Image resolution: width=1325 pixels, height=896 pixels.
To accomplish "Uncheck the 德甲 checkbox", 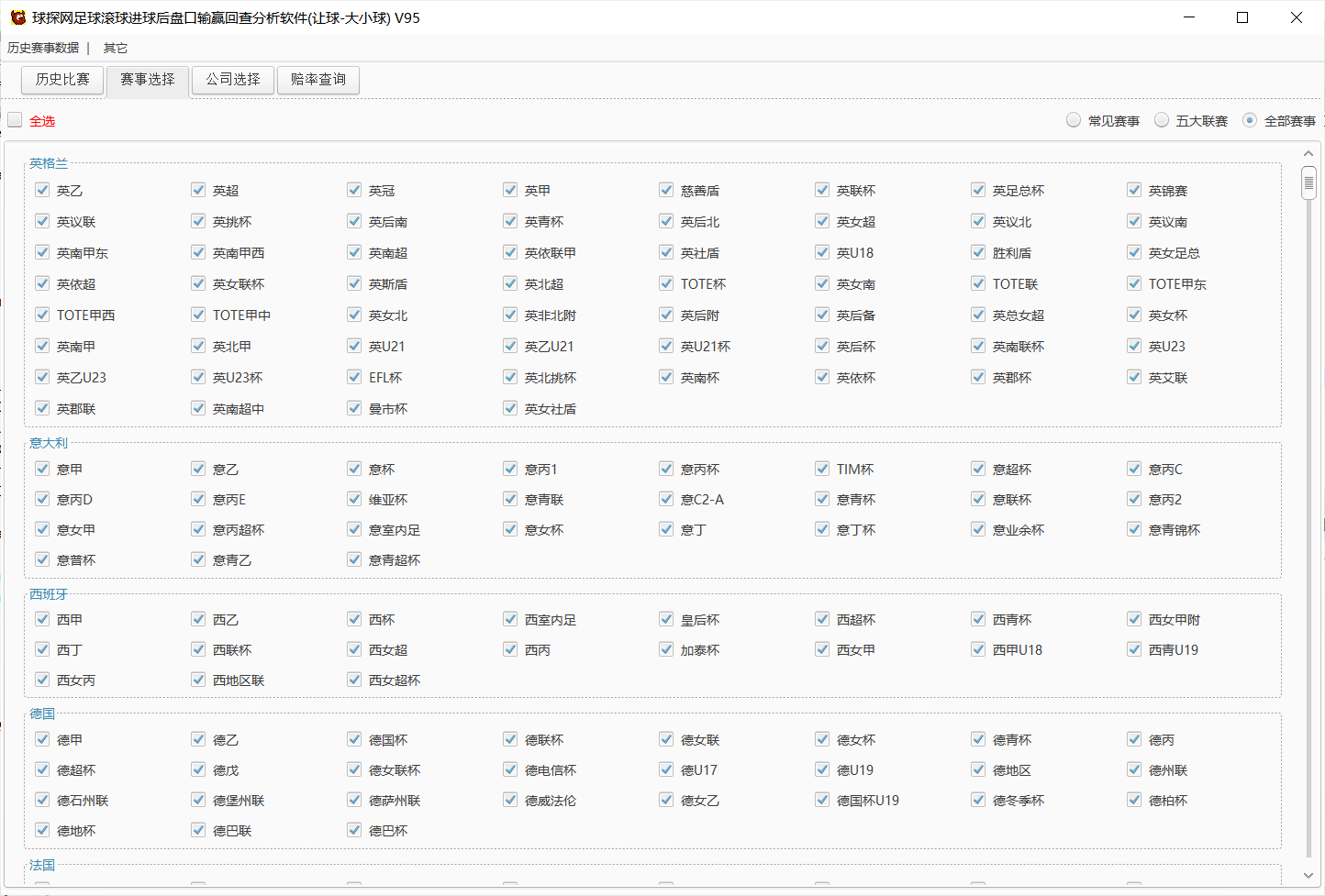I will [42, 739].
